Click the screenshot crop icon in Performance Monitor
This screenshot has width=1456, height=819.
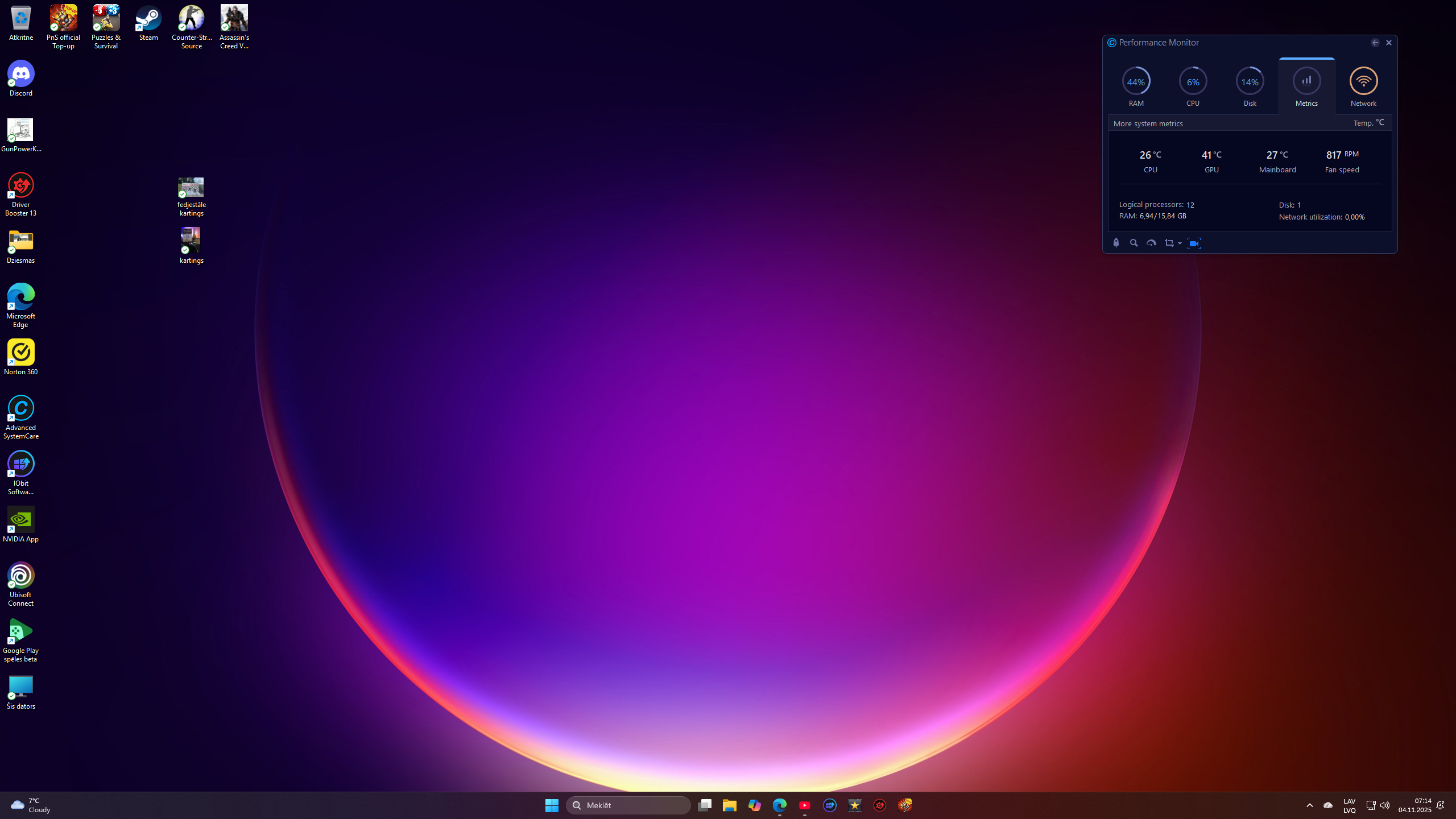pos(1169,243)
